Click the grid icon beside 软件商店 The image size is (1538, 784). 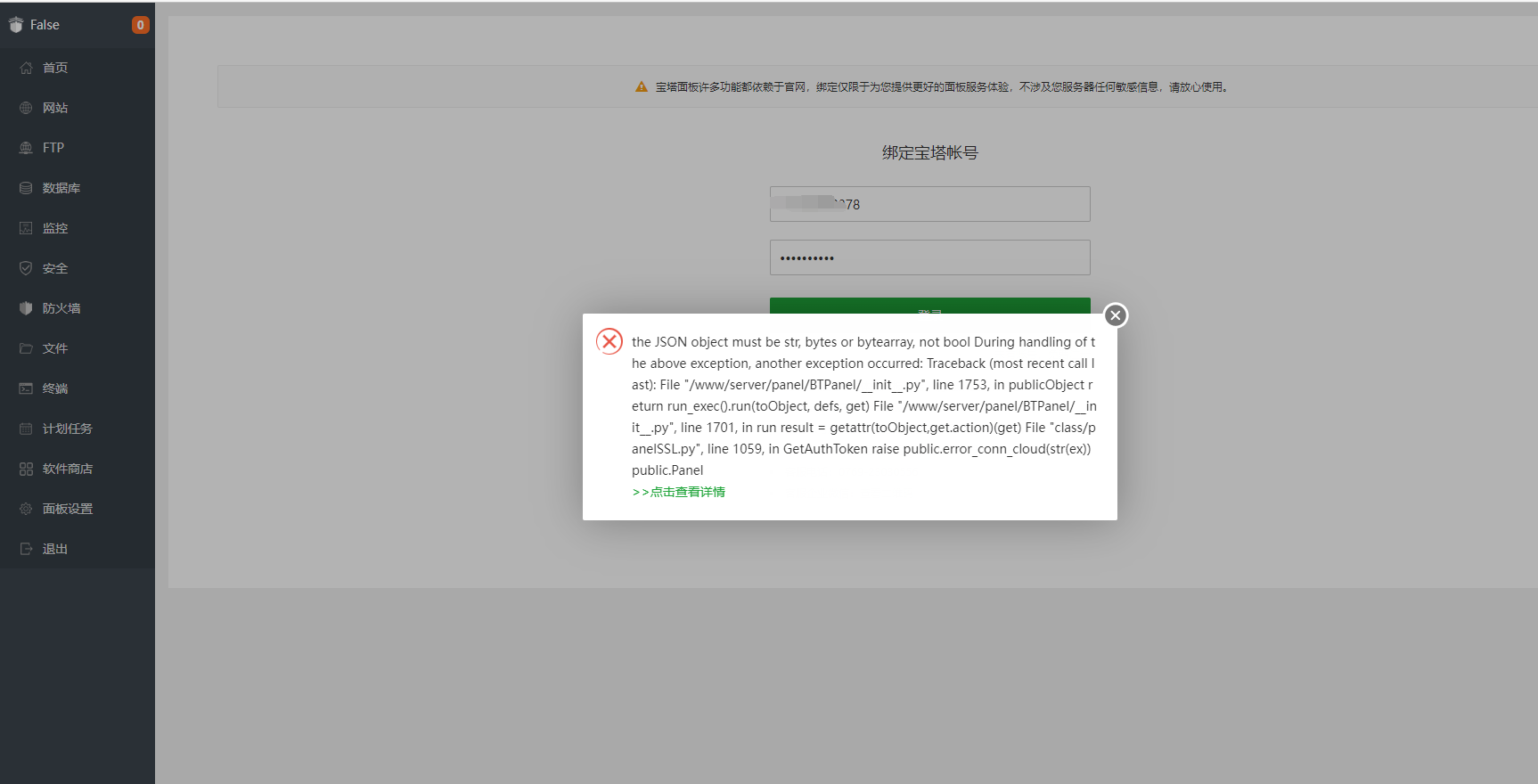tap(26, 469)
